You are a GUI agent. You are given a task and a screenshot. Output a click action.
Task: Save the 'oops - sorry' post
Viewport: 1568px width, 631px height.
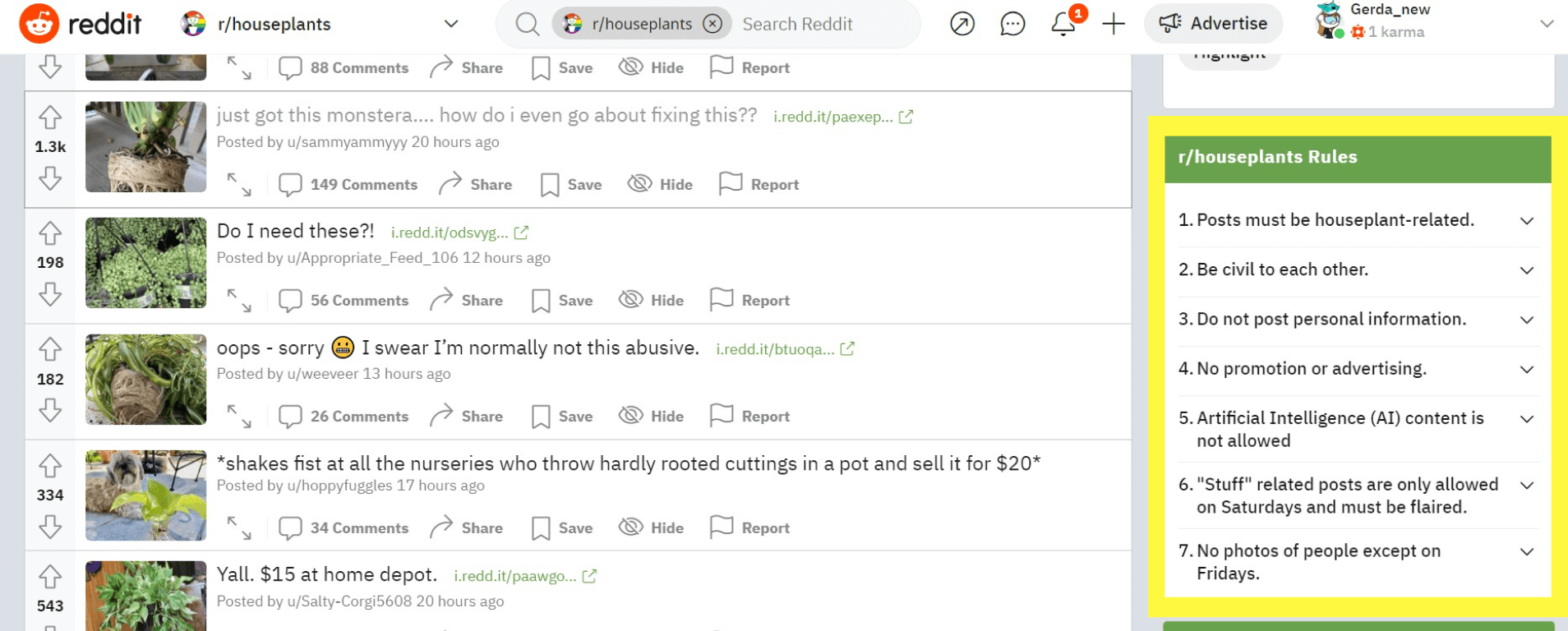click(562, 417)
